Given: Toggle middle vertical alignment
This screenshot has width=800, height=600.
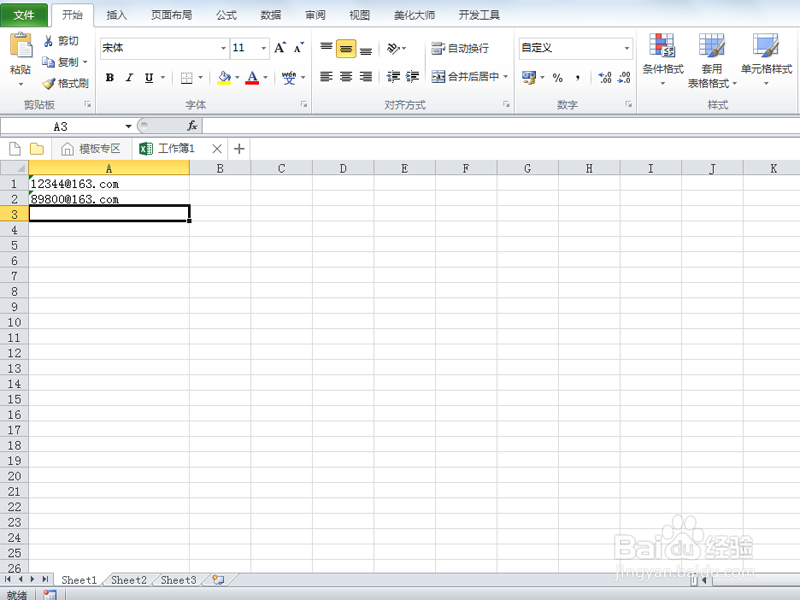Looking at the screenshot, I should click(346, 48).
